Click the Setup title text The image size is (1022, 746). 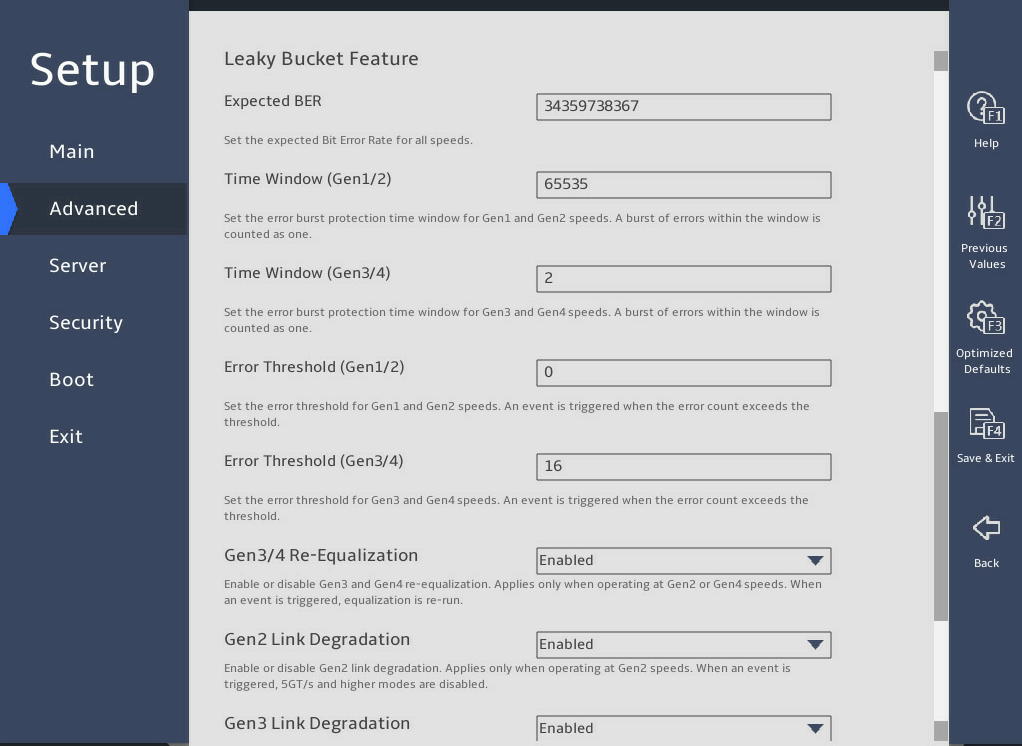[93, 70]
